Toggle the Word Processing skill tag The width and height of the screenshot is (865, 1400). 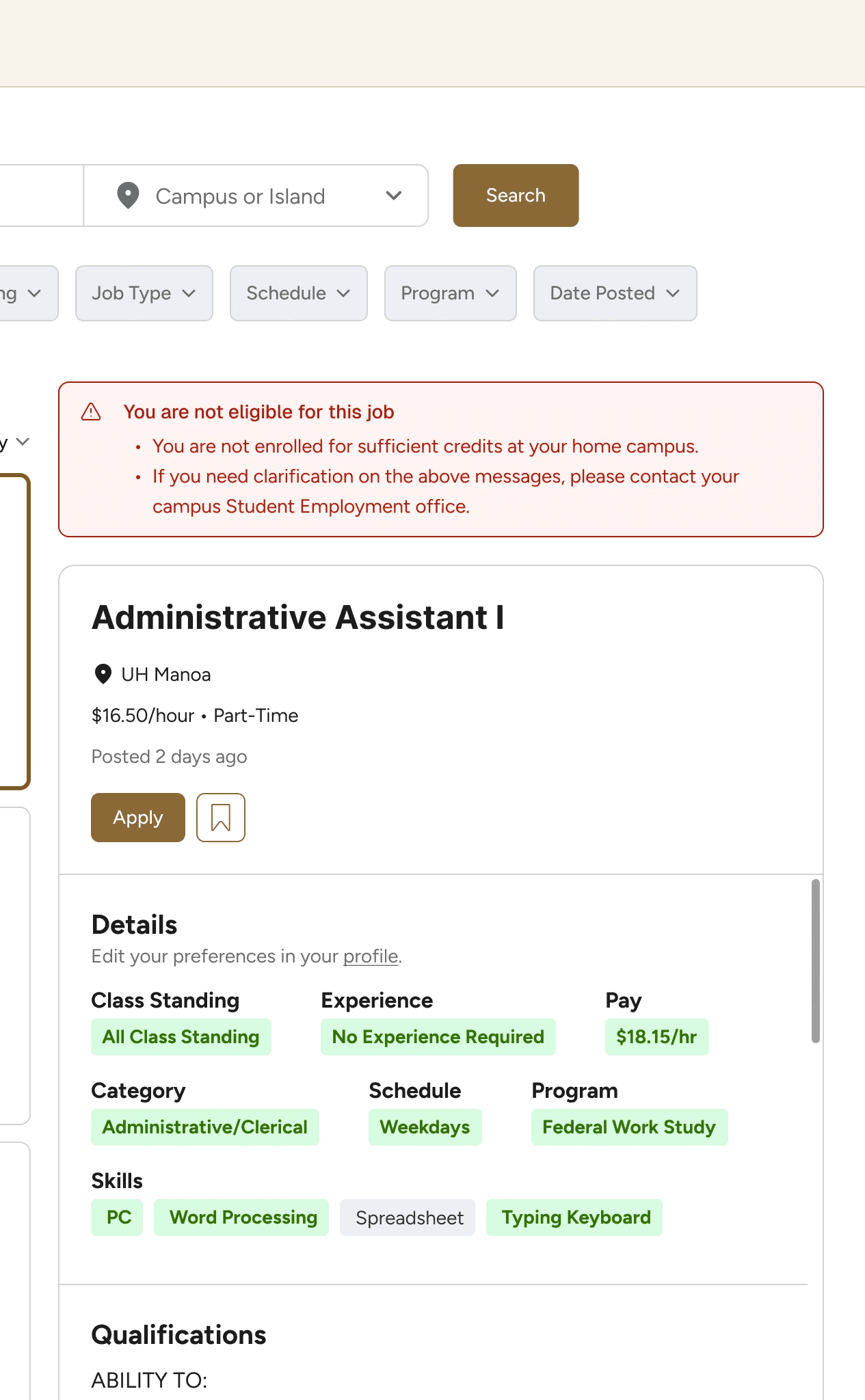243,1217
